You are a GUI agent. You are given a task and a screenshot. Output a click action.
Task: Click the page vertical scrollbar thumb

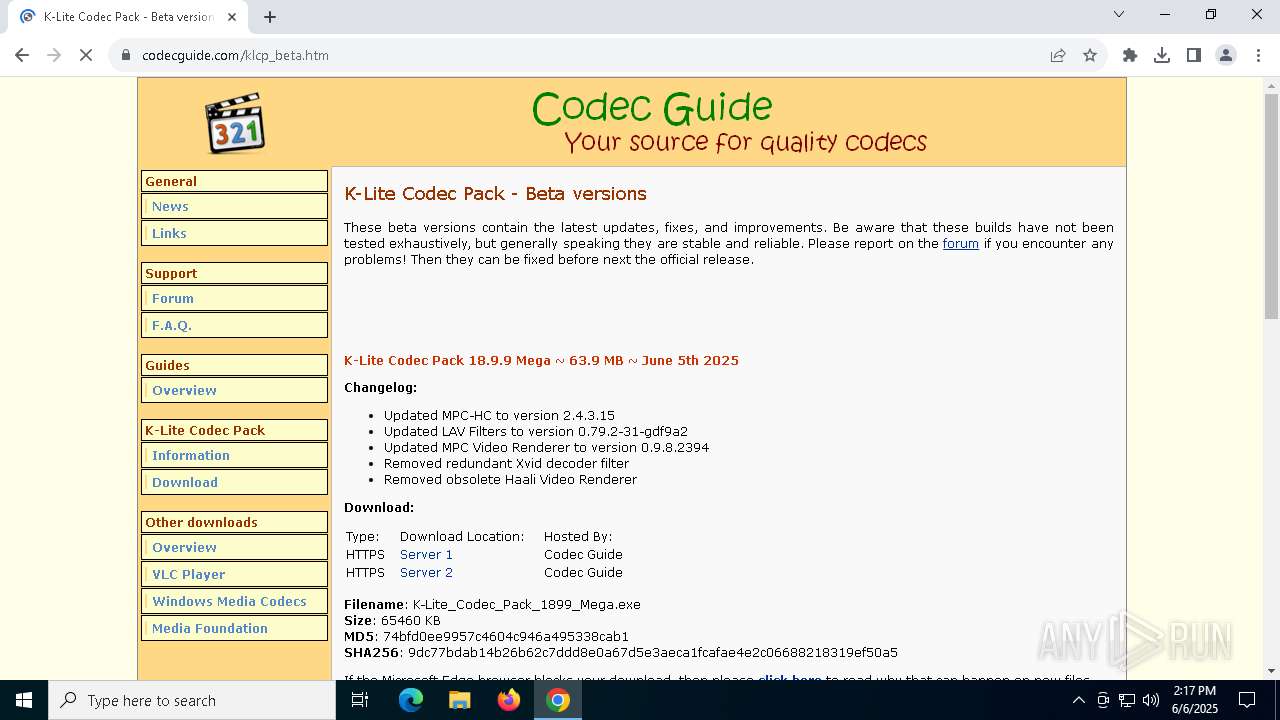pyautogui.click(x=1271, y=207)
